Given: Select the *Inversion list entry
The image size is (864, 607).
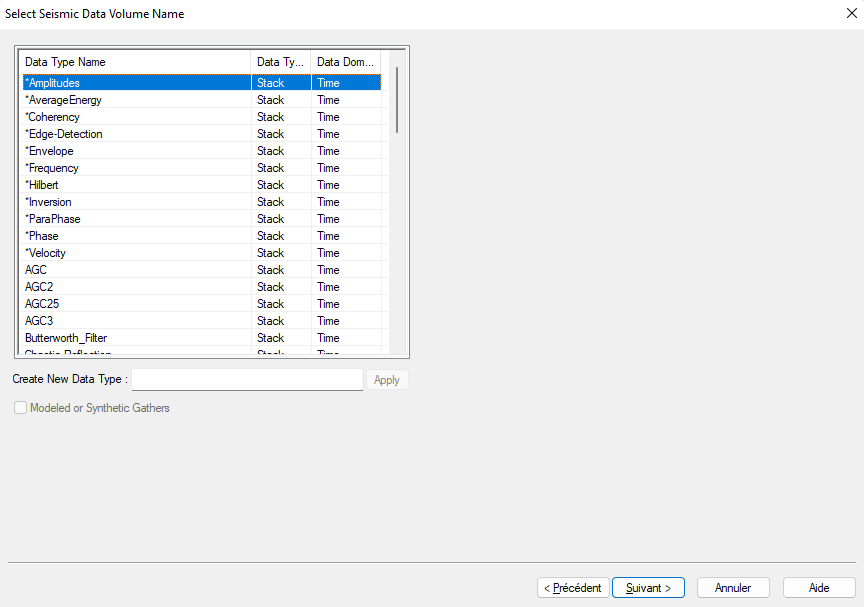Looking at the screenshot, I should pyautogui.click(x=49, y=202).
